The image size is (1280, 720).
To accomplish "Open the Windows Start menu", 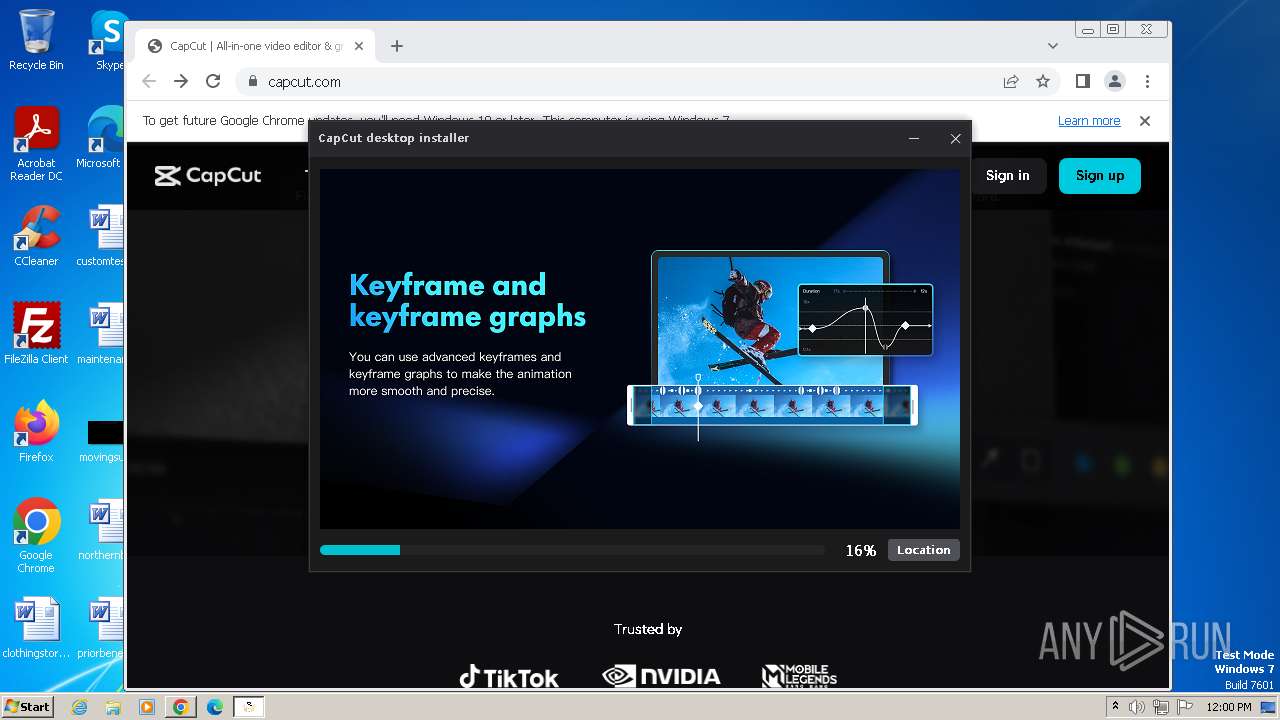I will pyautogui.click(x=28, y=706).
